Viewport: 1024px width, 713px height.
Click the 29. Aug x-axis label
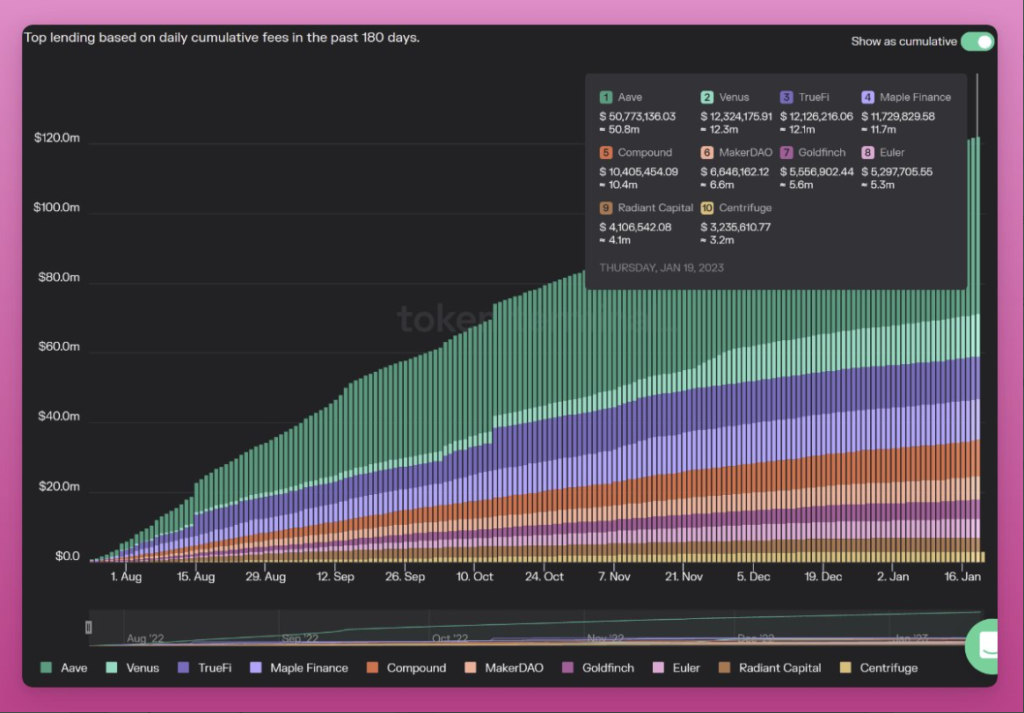[266, 577]
